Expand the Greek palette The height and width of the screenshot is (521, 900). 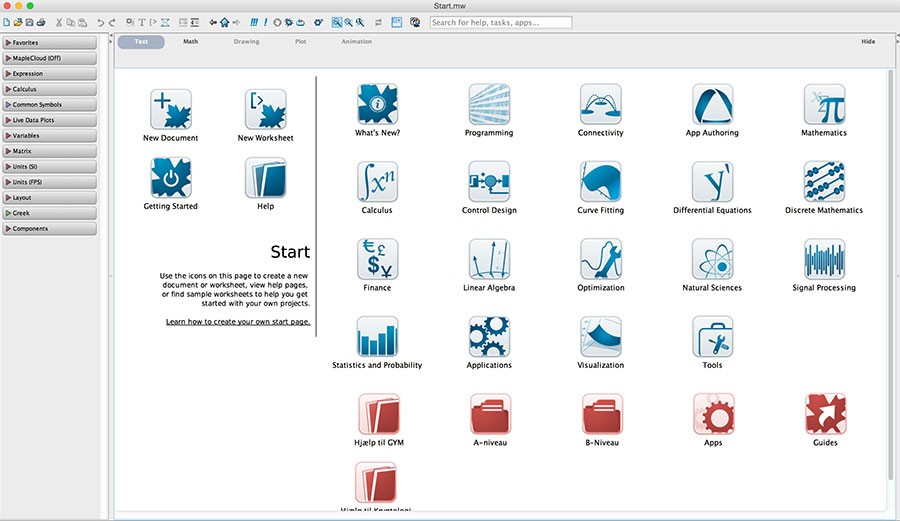point(49,213)
